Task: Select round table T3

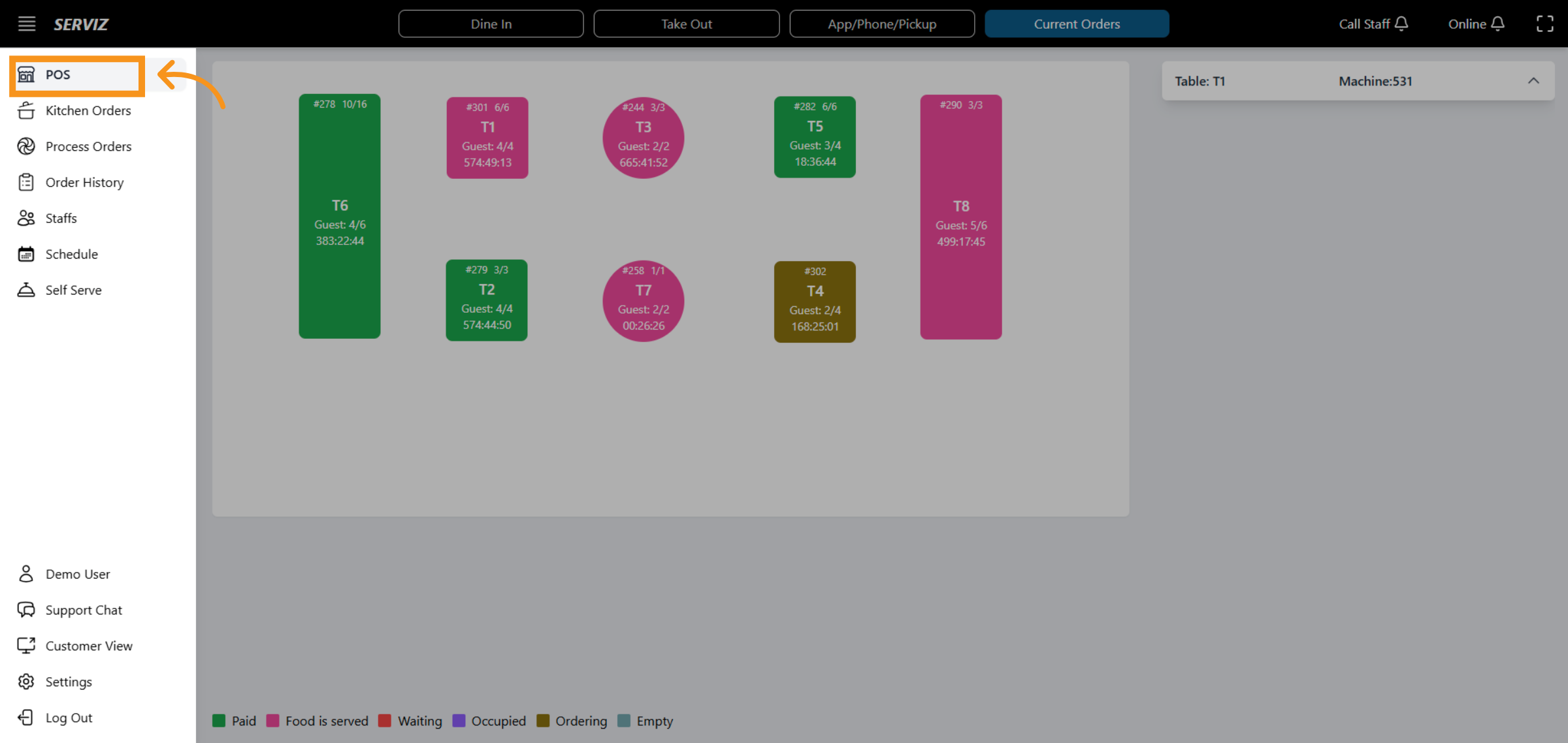Action: [643, 138]
